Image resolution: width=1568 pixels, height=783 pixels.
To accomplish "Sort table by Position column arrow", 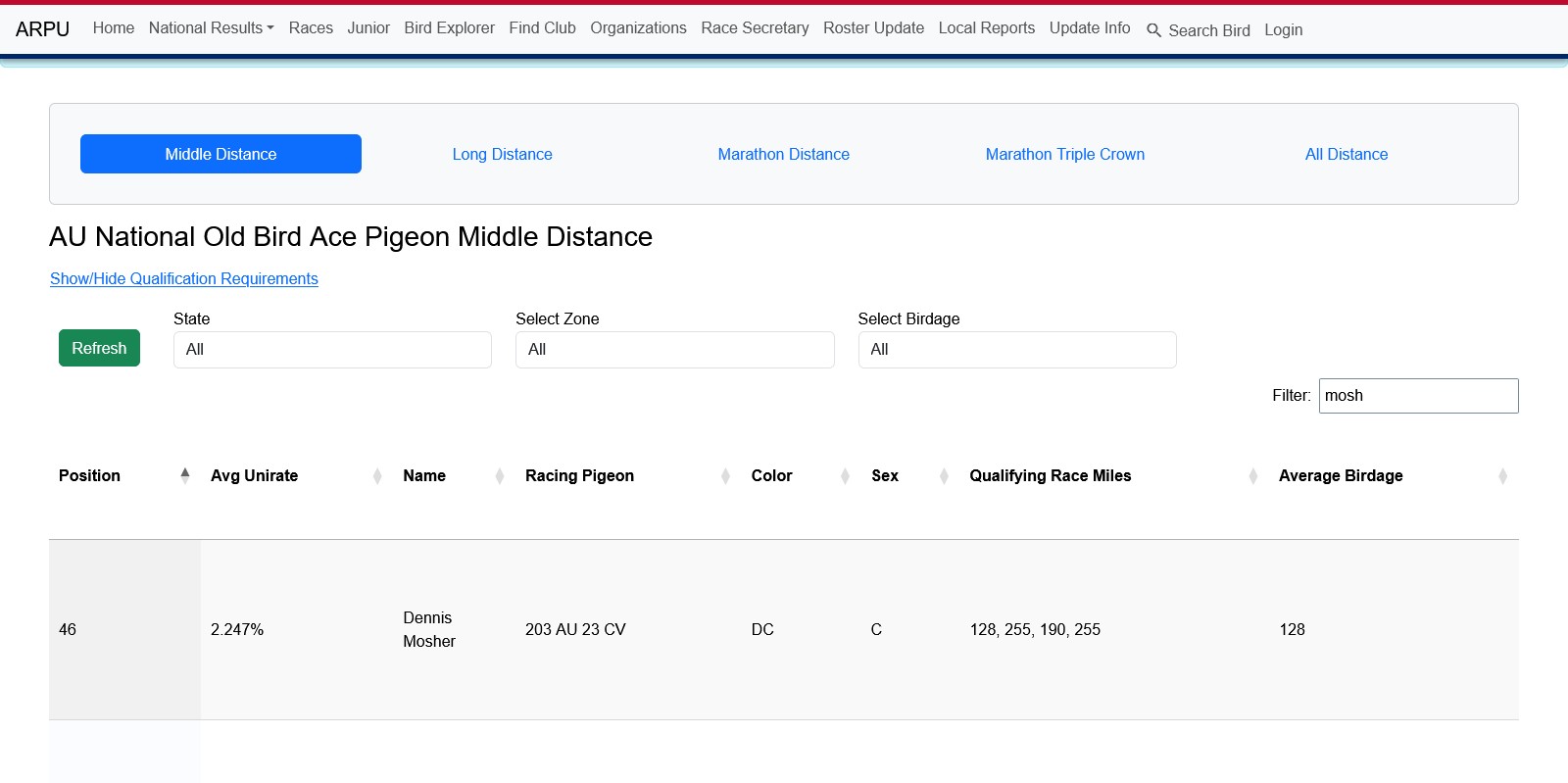I will [184, 475].
